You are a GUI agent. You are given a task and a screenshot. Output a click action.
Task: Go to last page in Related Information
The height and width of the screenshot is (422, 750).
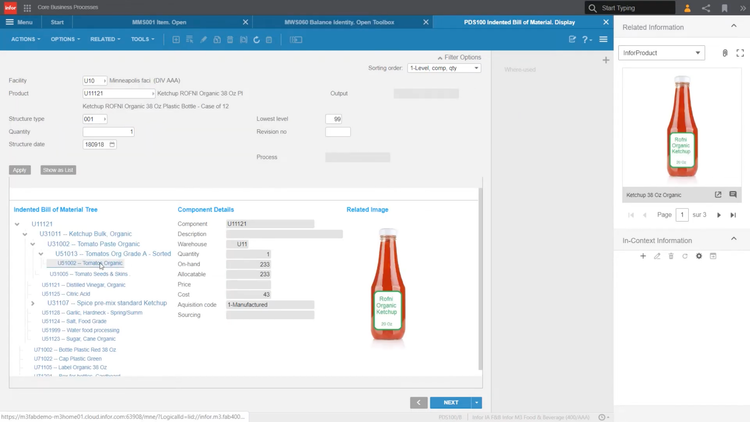click(733, 215)
